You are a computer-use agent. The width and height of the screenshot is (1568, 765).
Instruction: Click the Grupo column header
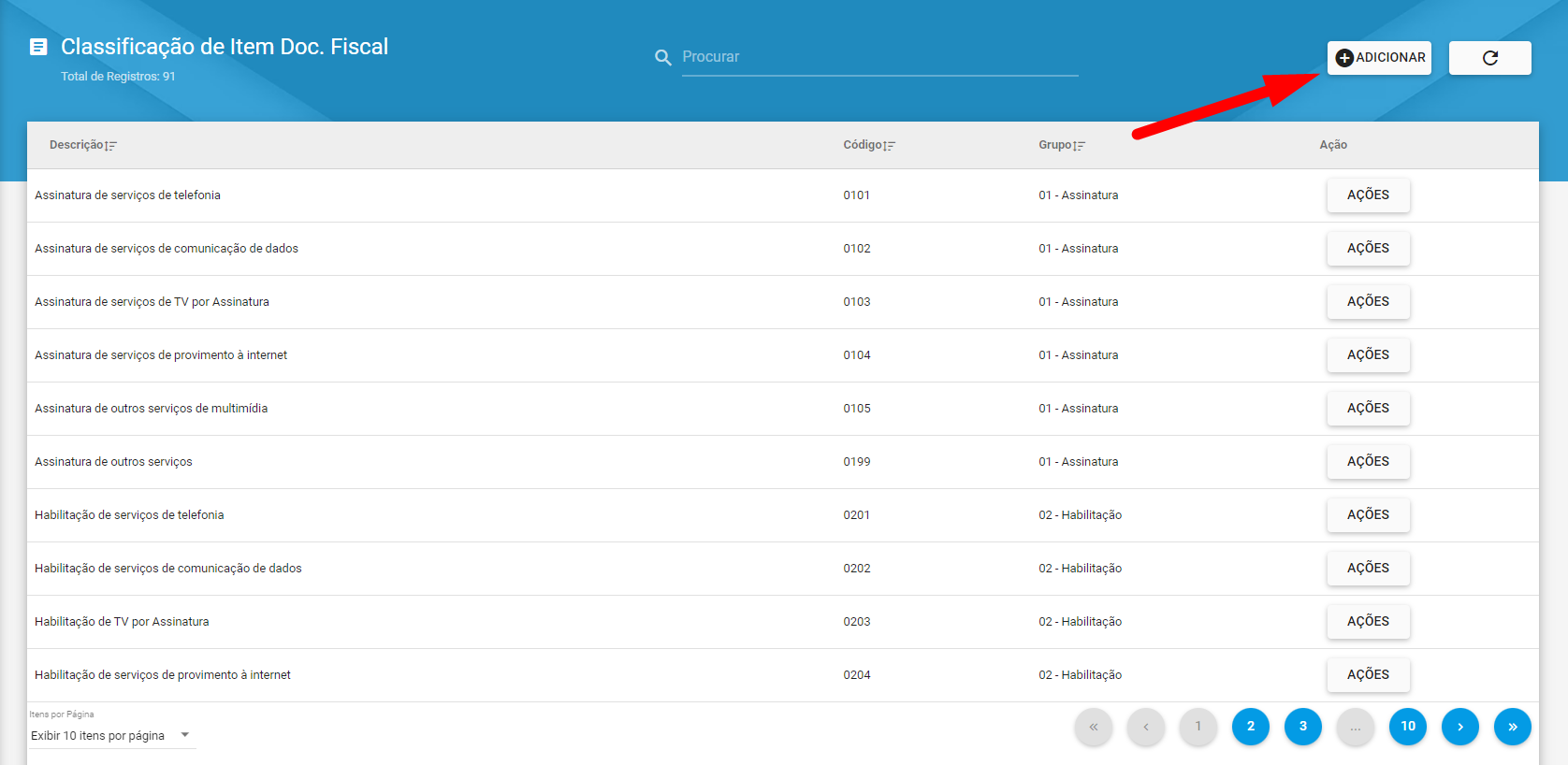tap(1054, 145)
